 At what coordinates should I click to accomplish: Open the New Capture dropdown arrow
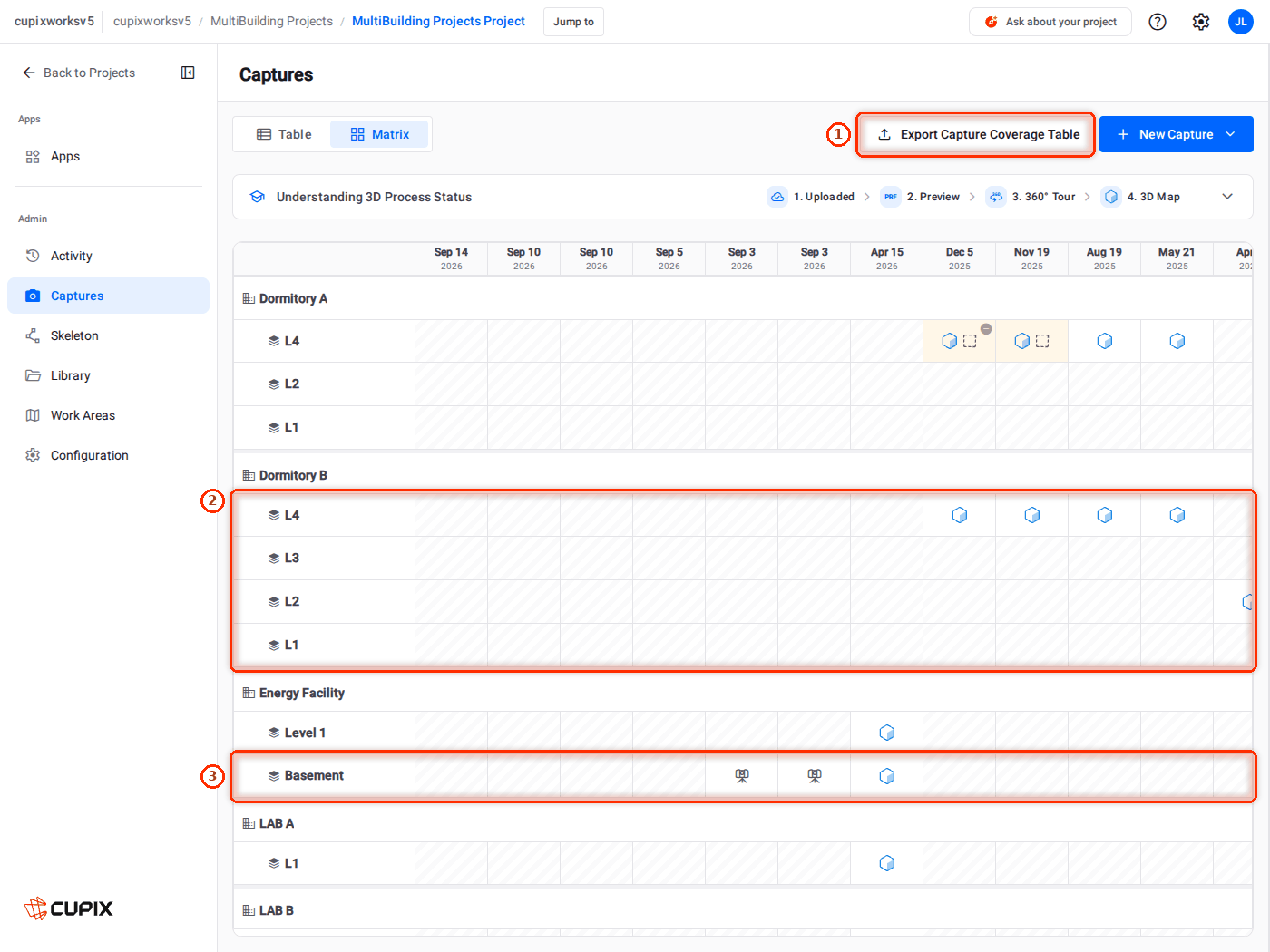tap(1231, 134)
